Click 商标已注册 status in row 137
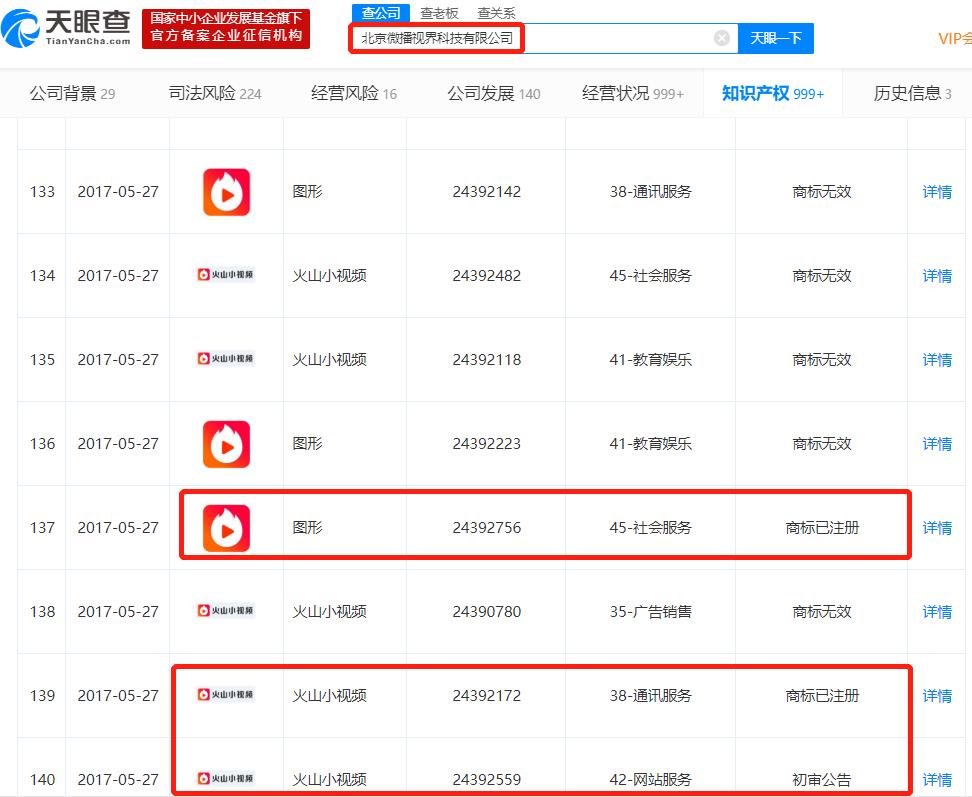This screenshot has height=797, width=972. 822,528
